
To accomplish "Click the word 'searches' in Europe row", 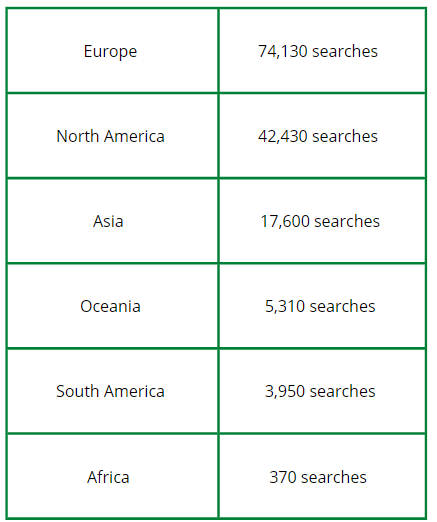I will click(345, 51).
